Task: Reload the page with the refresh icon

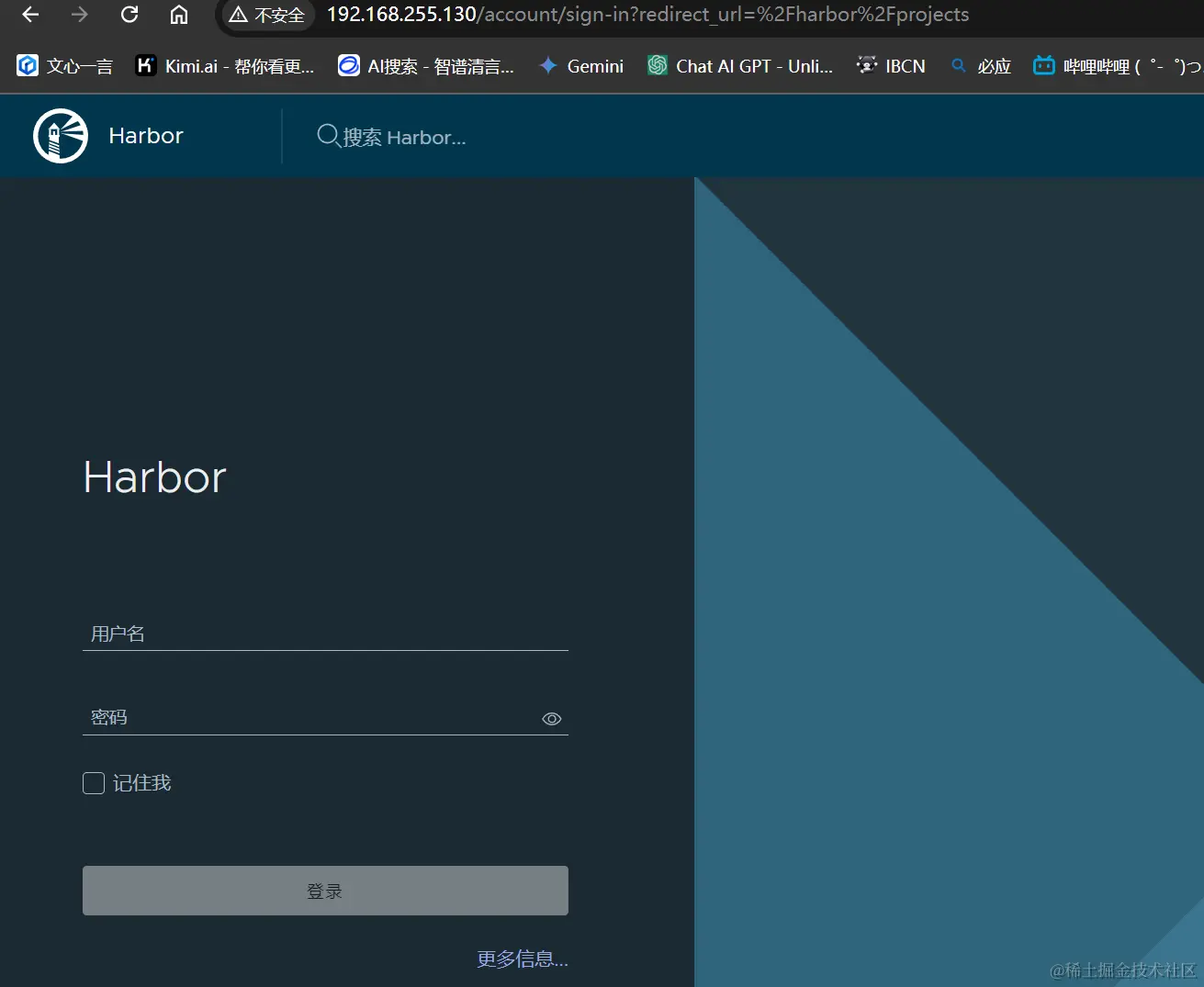Action: (129, 15)
